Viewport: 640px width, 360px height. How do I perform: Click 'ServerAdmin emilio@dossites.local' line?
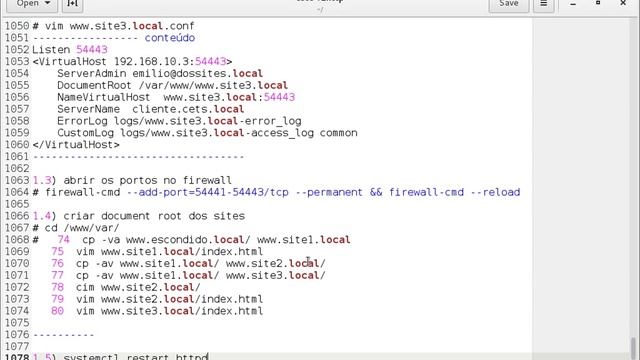[x=160, y=73]
